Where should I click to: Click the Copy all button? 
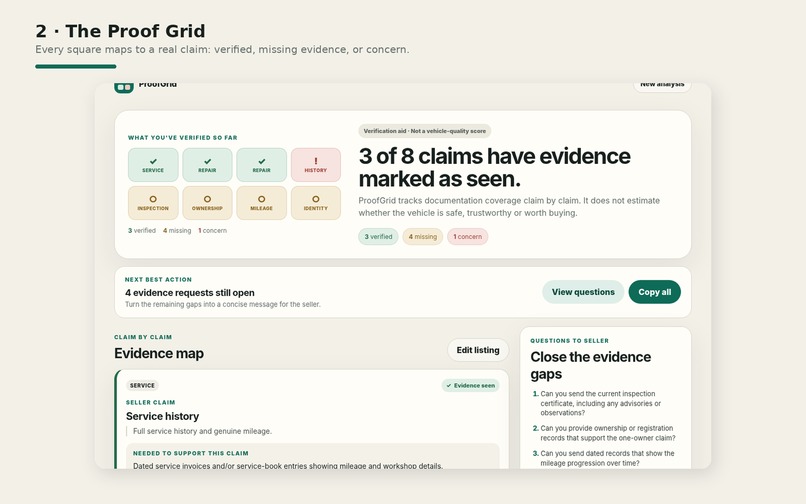654,292
